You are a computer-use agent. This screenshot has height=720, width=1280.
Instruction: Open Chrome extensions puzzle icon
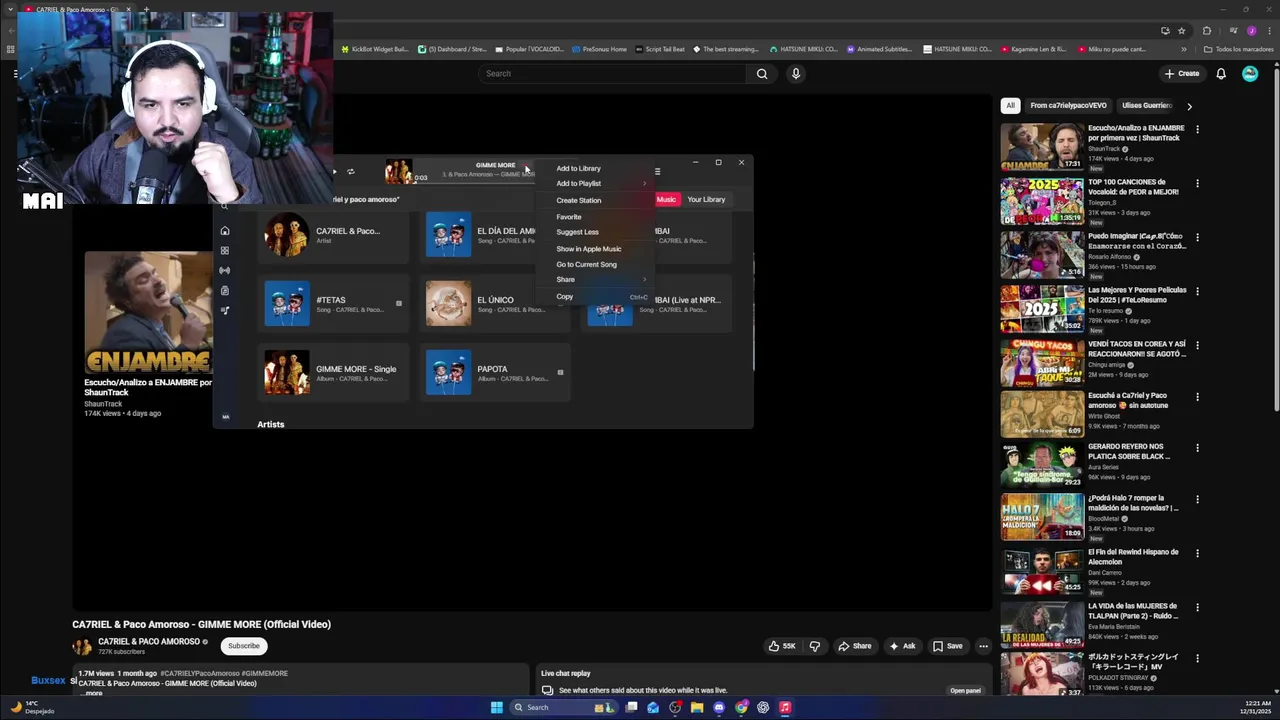point(1206,31)
